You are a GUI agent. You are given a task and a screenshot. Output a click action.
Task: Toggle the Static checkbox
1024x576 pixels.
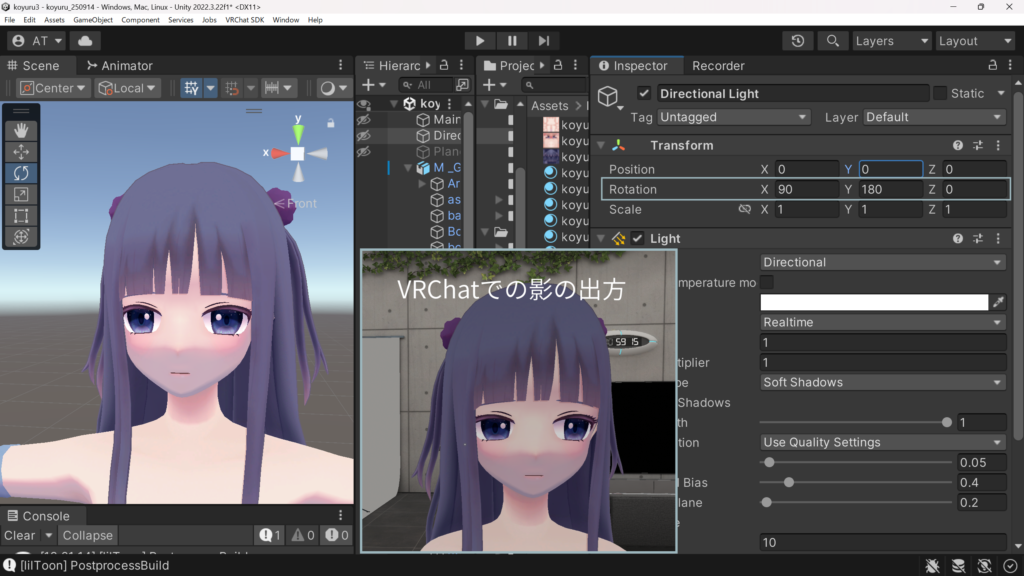pos(940,93)
